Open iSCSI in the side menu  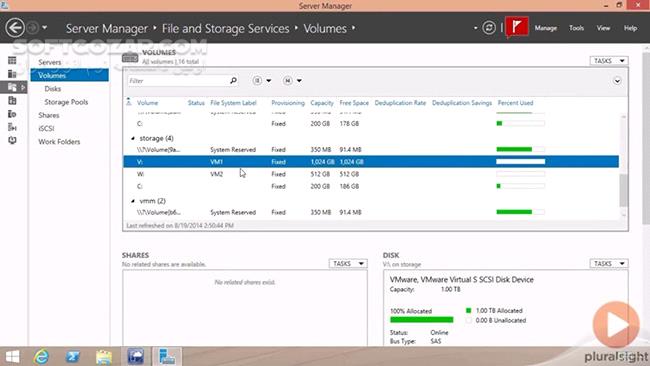pos(46,128)
